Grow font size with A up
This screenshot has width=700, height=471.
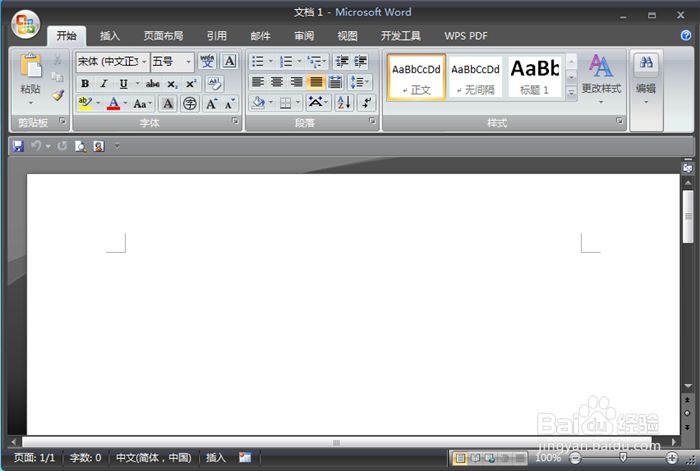coord(211,104)
